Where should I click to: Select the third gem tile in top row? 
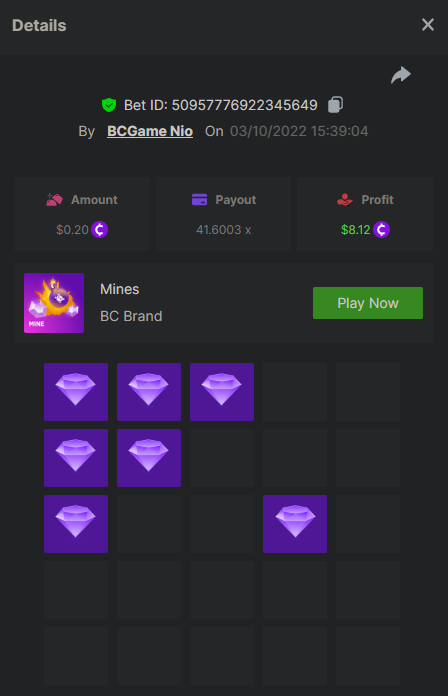(222, 392)
